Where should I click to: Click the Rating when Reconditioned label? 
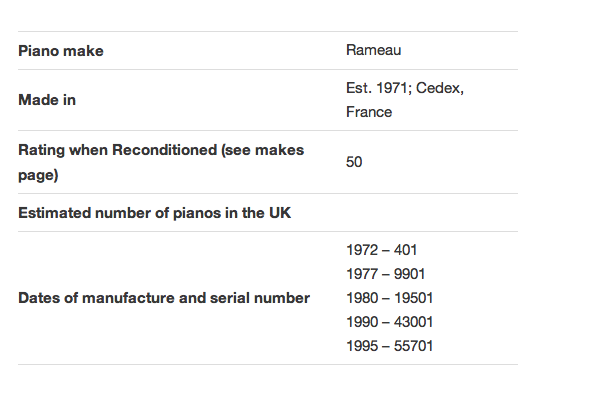161,162
